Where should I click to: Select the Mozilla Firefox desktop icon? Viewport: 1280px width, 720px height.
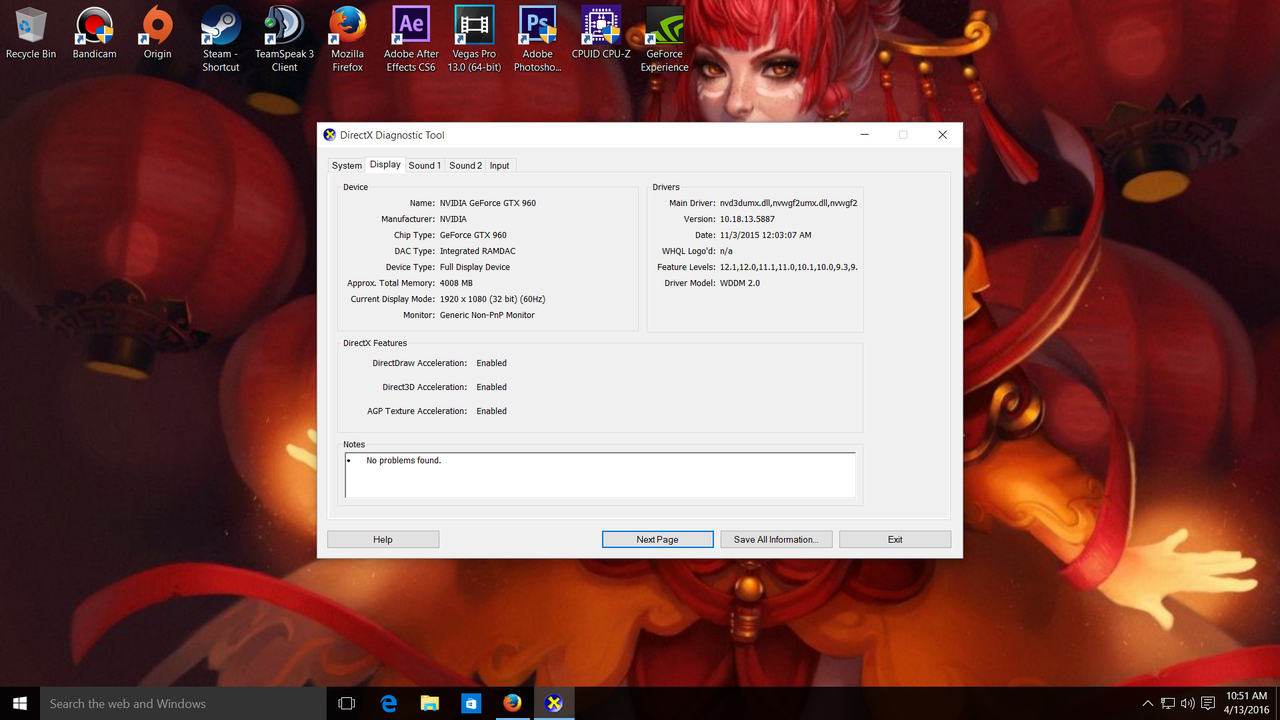(348, 39)
